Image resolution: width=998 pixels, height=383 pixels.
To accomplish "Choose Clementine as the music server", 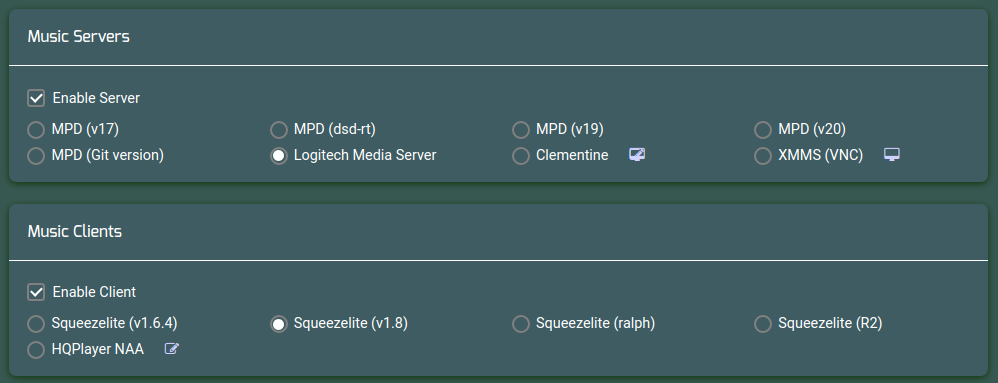I will click(x=521, y=156).
